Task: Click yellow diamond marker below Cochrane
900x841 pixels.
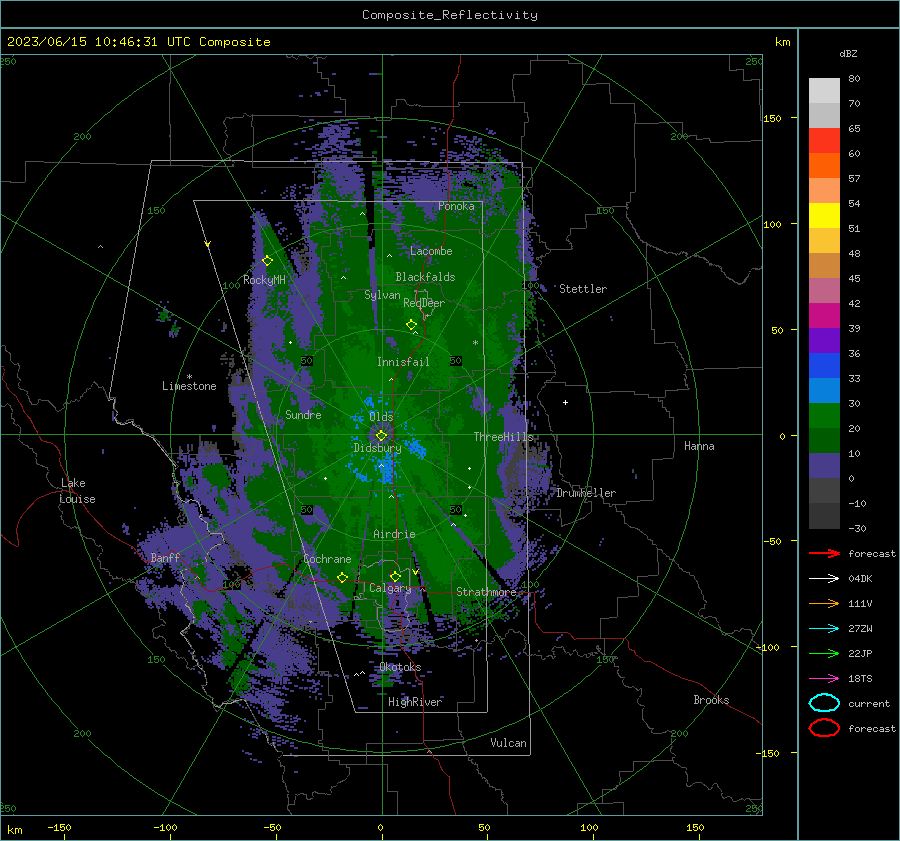Action: 343,577
